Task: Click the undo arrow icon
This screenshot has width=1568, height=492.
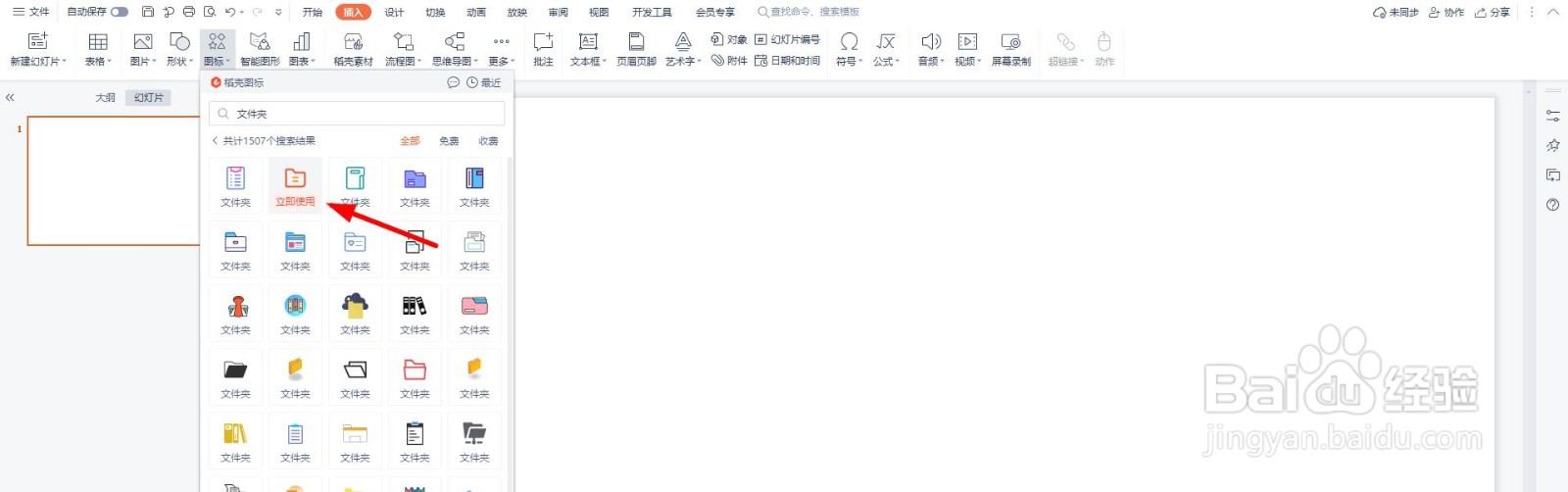Action: (229, 12)
